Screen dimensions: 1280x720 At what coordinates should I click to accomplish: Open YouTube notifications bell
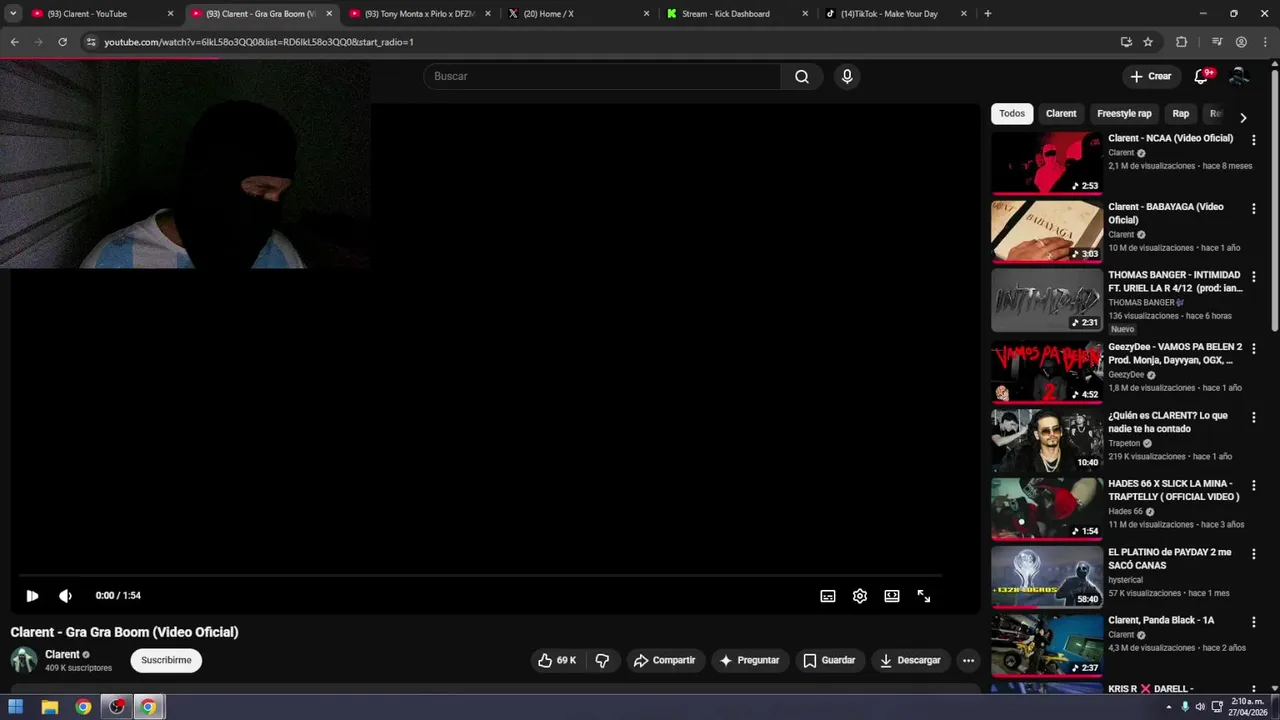point(1202,76)
